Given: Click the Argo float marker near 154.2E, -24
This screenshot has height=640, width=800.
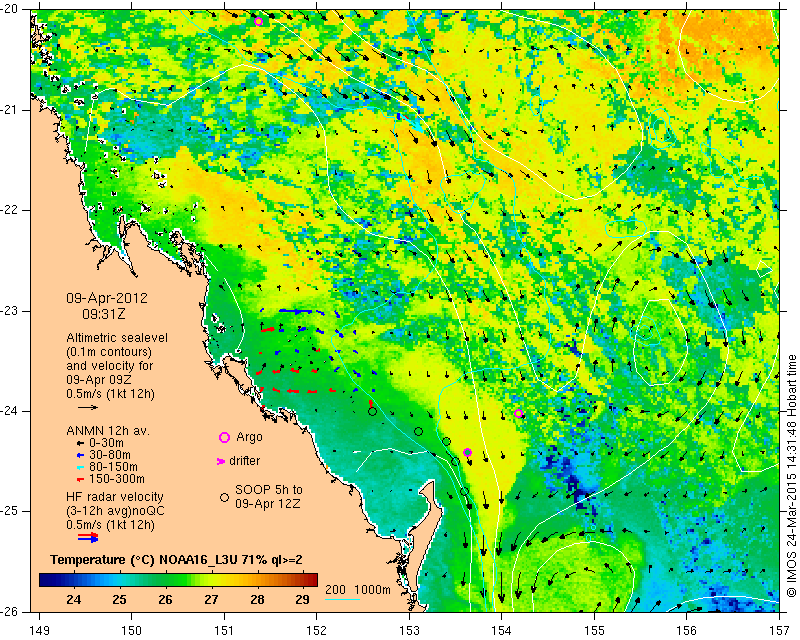Looking at the screenshot, I should [518, 413].
